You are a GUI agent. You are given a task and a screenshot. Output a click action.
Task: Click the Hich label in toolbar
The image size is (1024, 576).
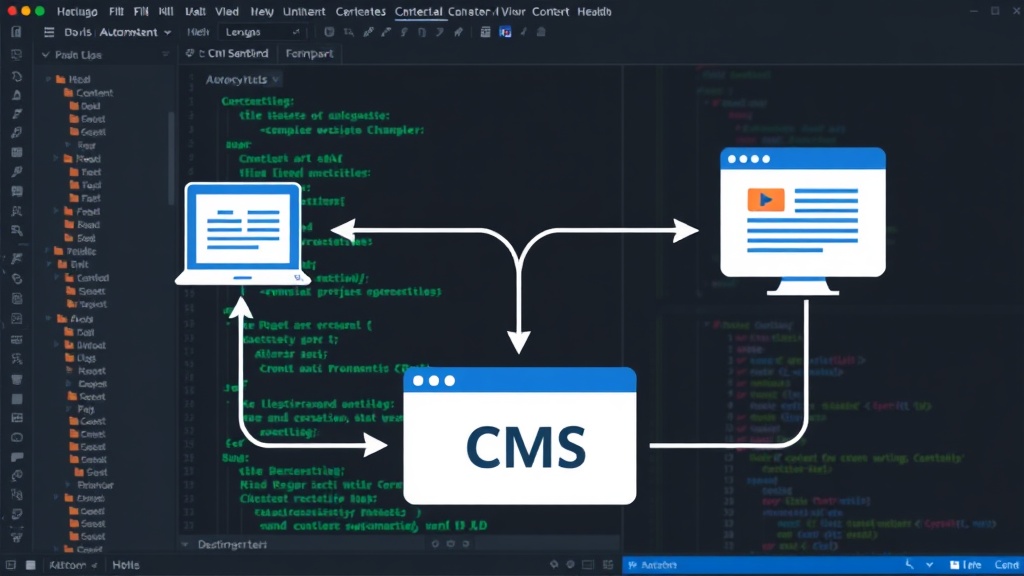coord(198,32)
